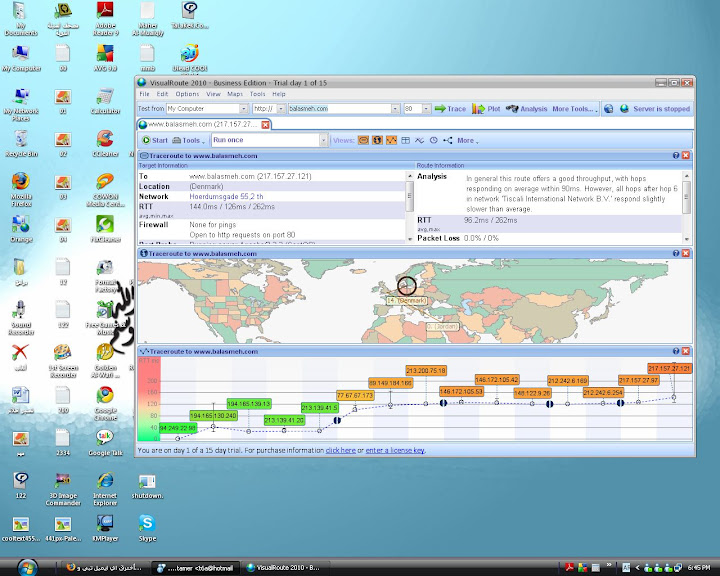Open the http:// protocol dropdown
Screen dimensions: 720x576
pos(281,109)
